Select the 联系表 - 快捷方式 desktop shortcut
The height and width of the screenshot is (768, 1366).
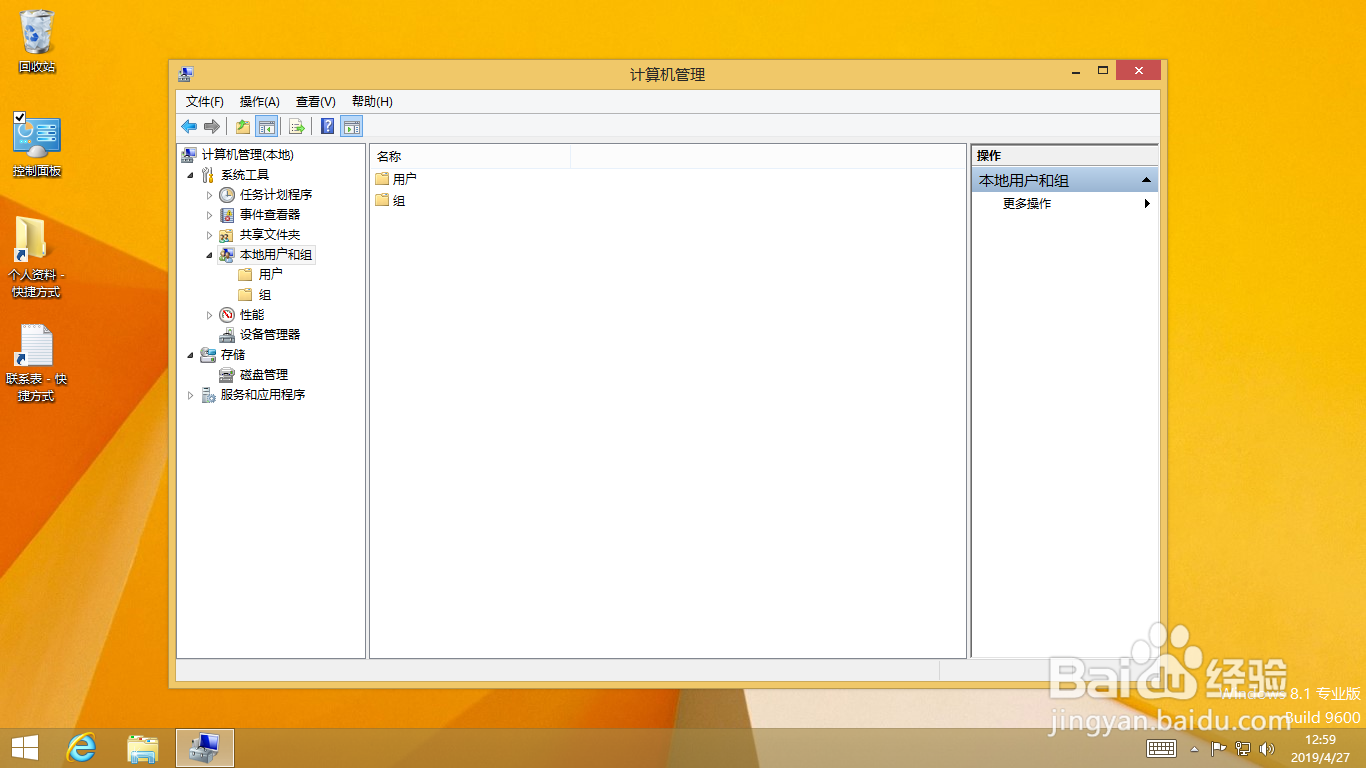(x=36, y=362)
